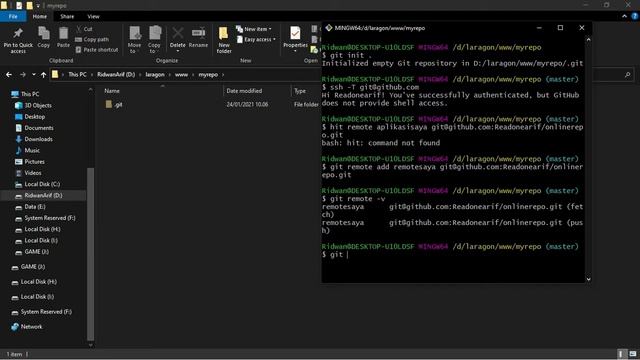640x360 pixels.
Task: Switch to the View tab
Action: coord(93,16)
